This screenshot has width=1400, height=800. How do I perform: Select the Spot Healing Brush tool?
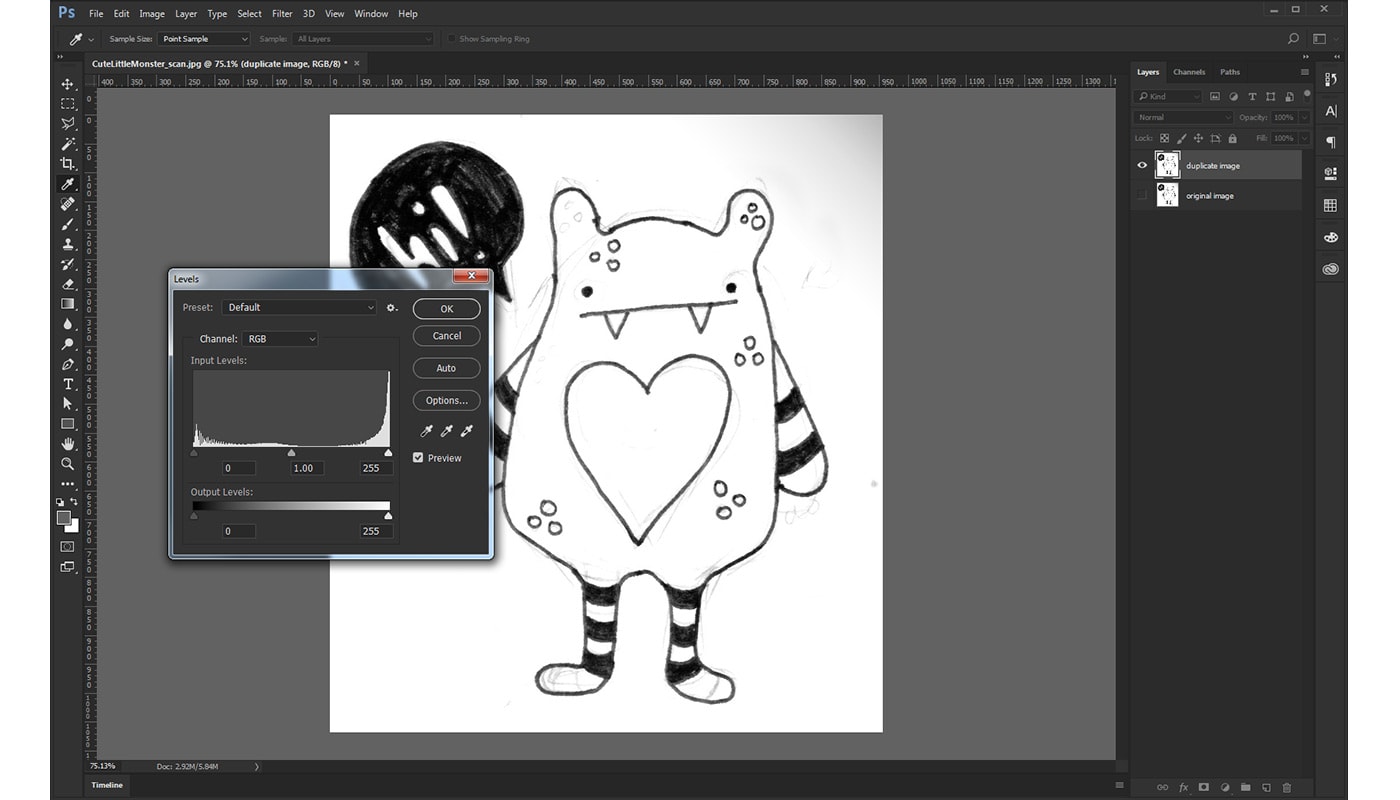(x=68, y=204)
